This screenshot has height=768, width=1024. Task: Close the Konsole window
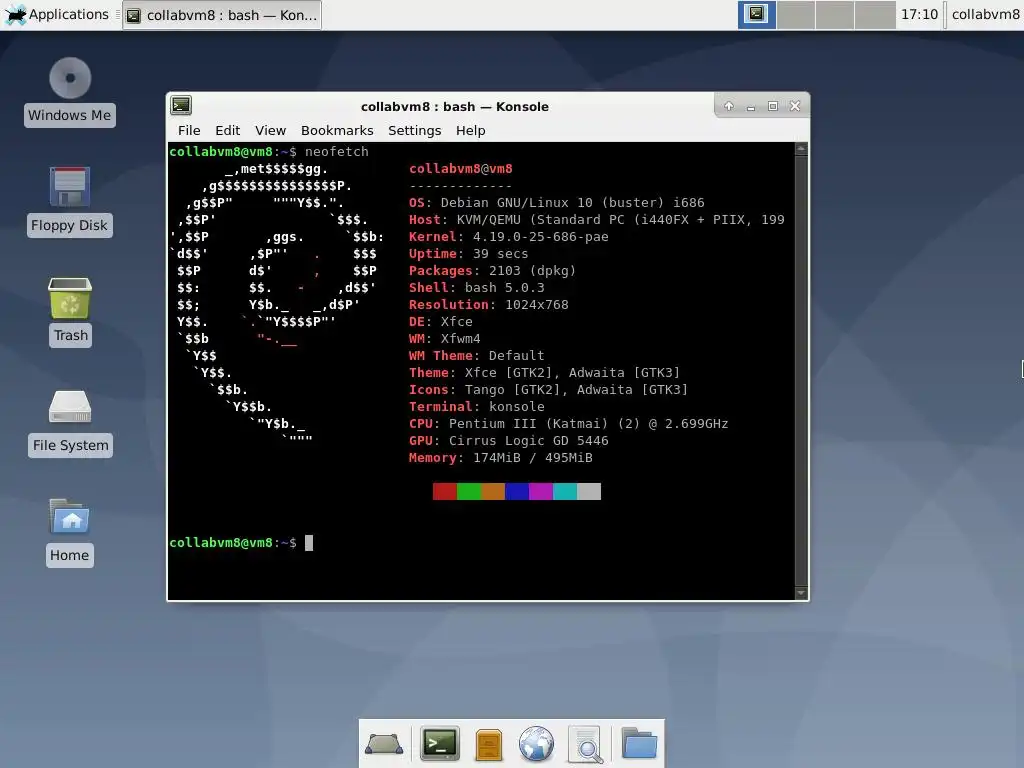(x=795, y=106)
